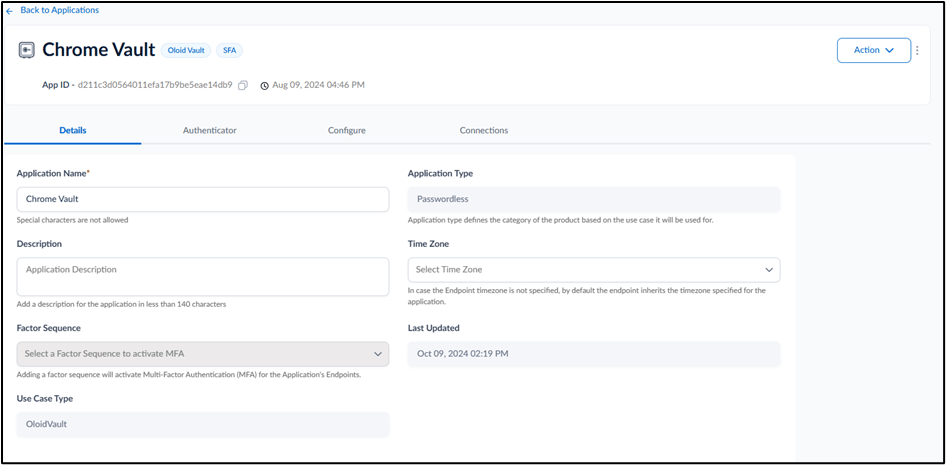This screenshot has width=946, height=465.
Task: Click the Use Case Type OloidVault field
Action: [x=203, y=424]
